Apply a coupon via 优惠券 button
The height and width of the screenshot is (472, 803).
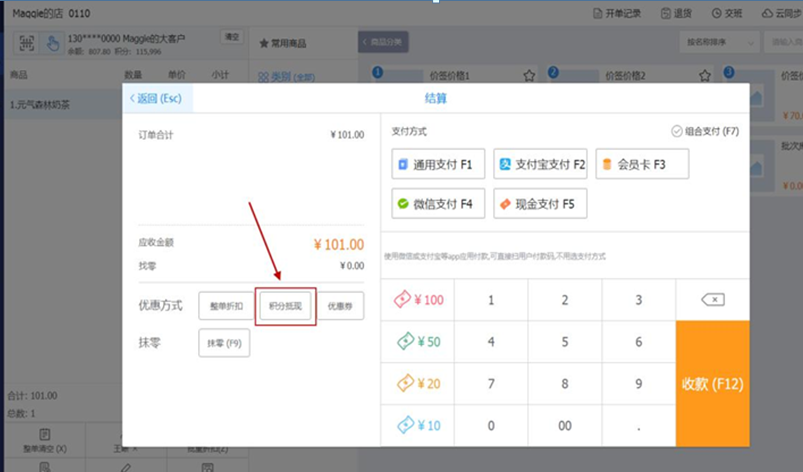click(341, 306)
